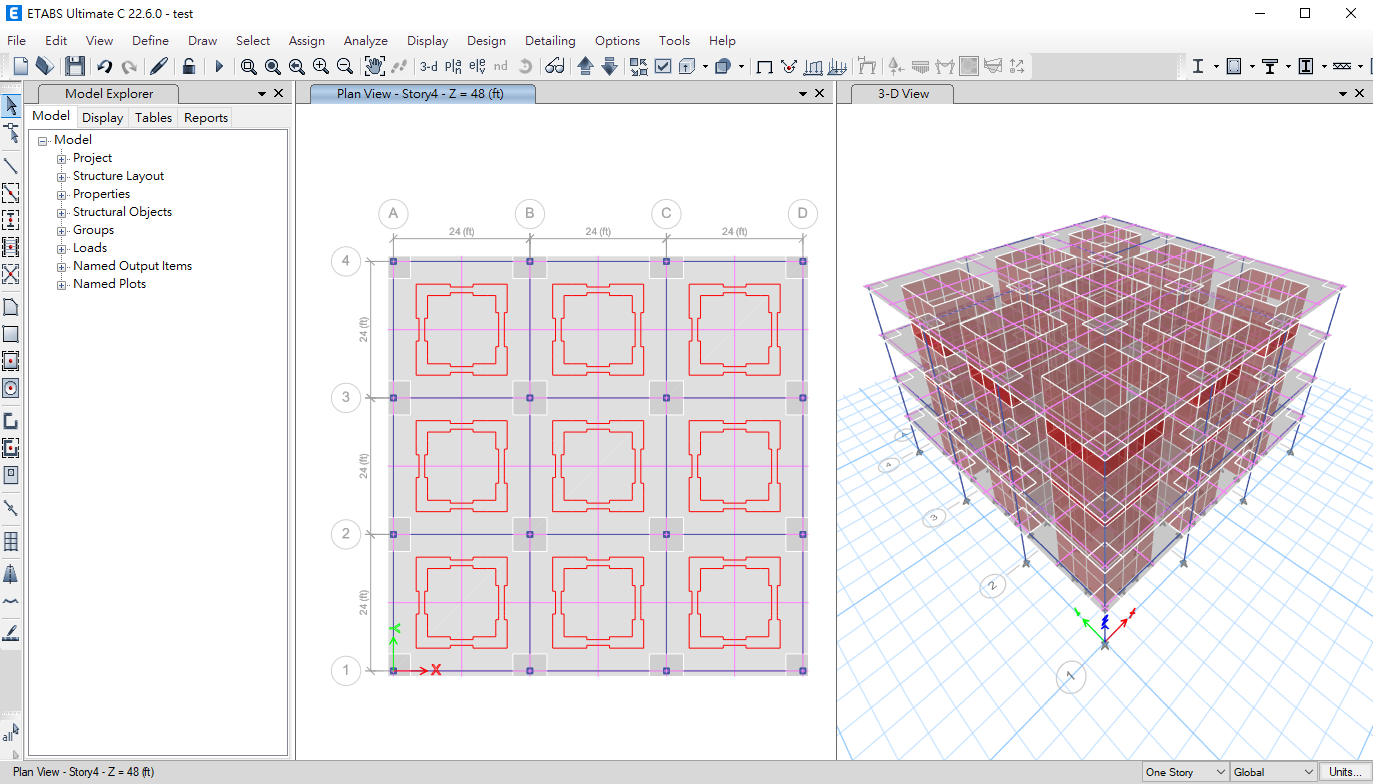This screenshot has width=1373, height=784.
Task: Activate the 3-D View tab
Action: pyautogui.click(x=903, y=94)
